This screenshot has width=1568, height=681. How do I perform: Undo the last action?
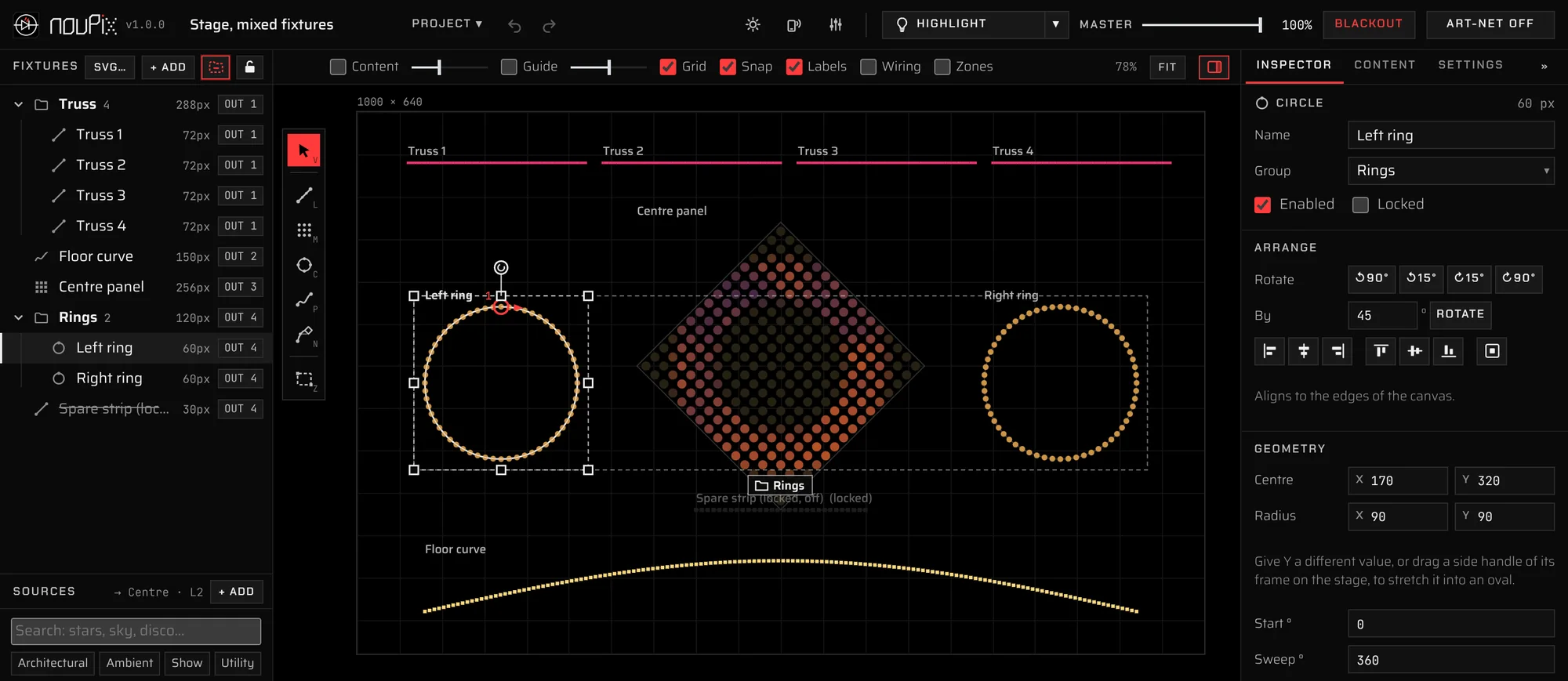tap(514, 25)
